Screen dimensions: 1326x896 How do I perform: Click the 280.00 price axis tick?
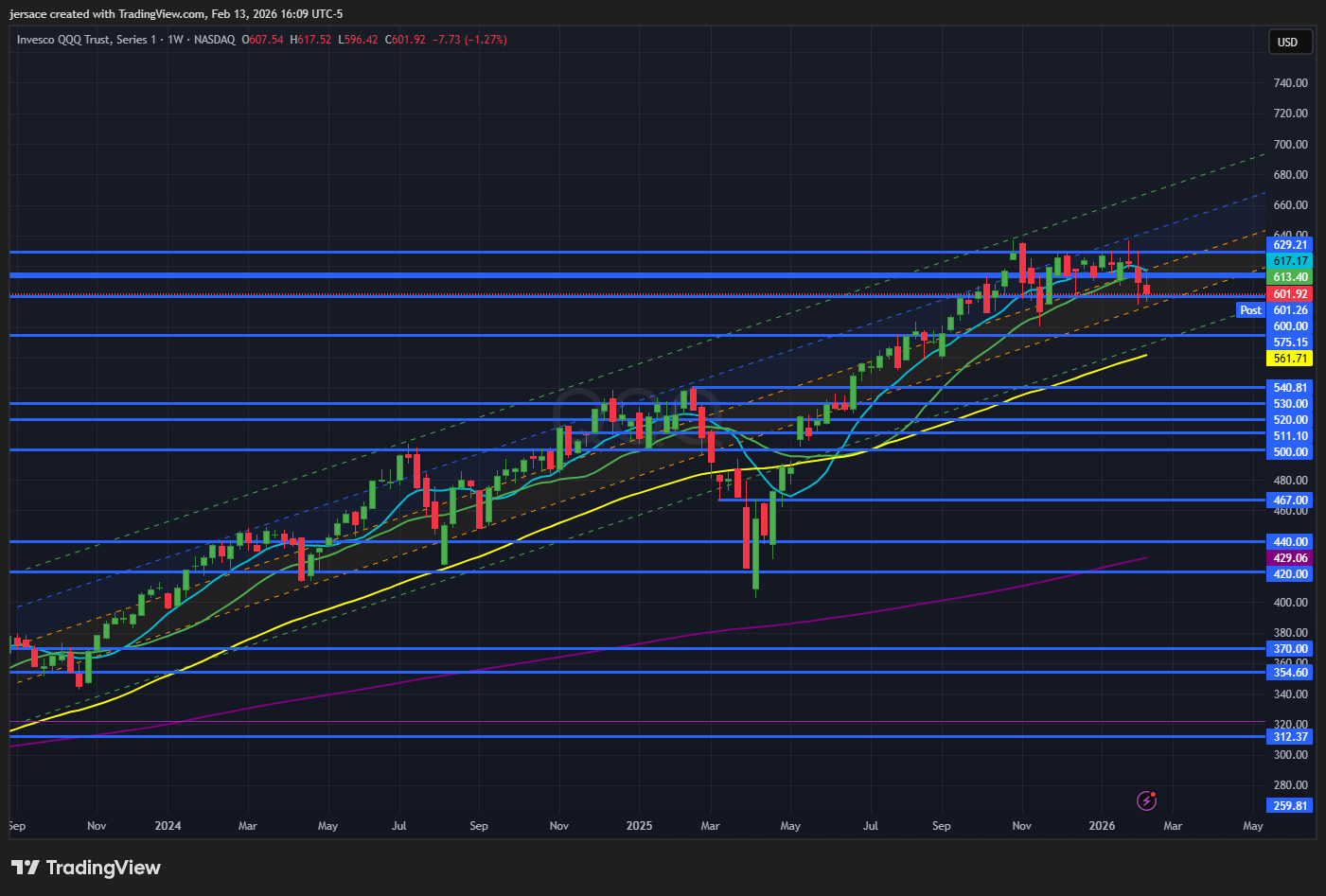pos(1290,785)
